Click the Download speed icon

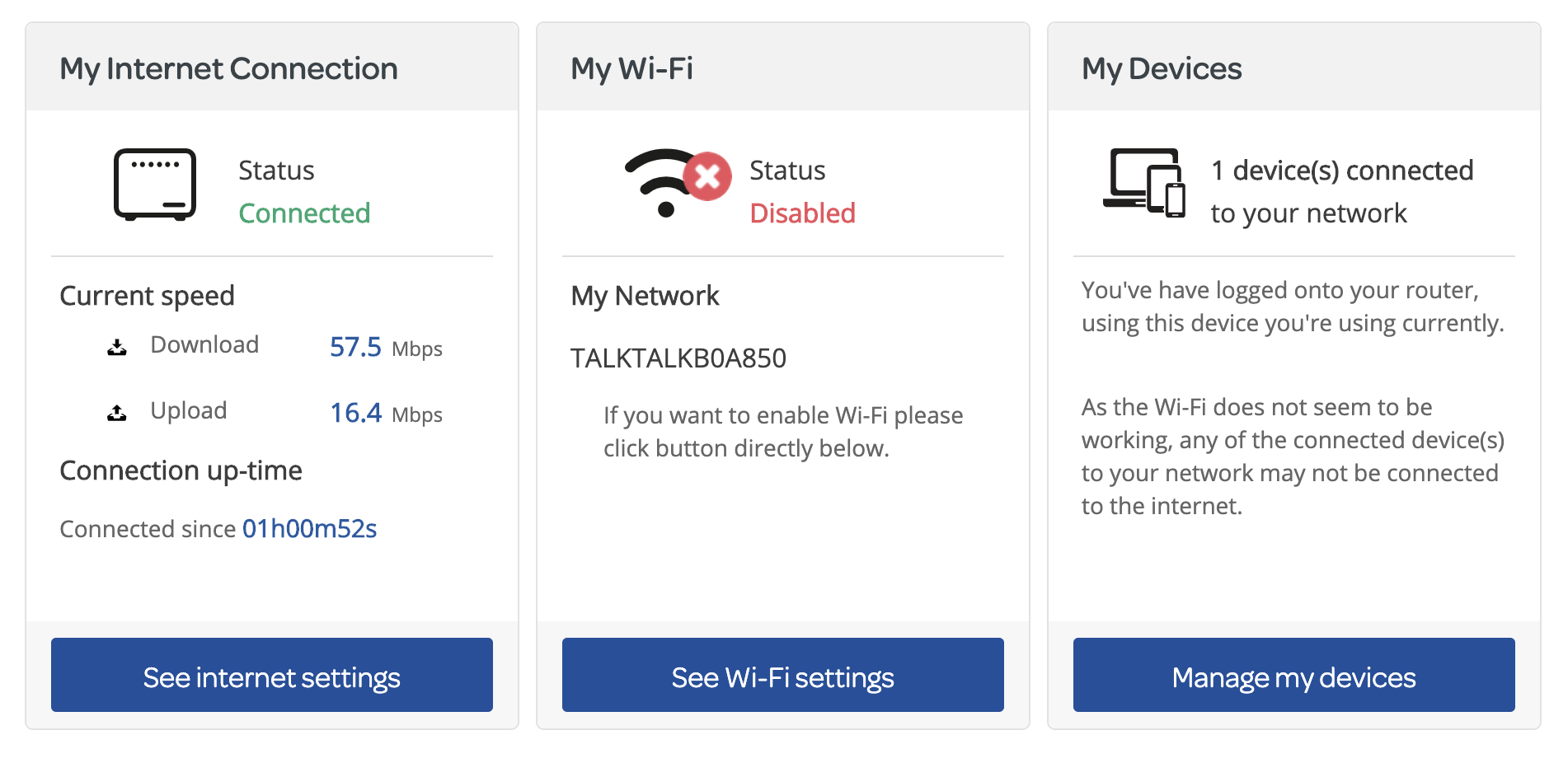click(x=116, y=346)
